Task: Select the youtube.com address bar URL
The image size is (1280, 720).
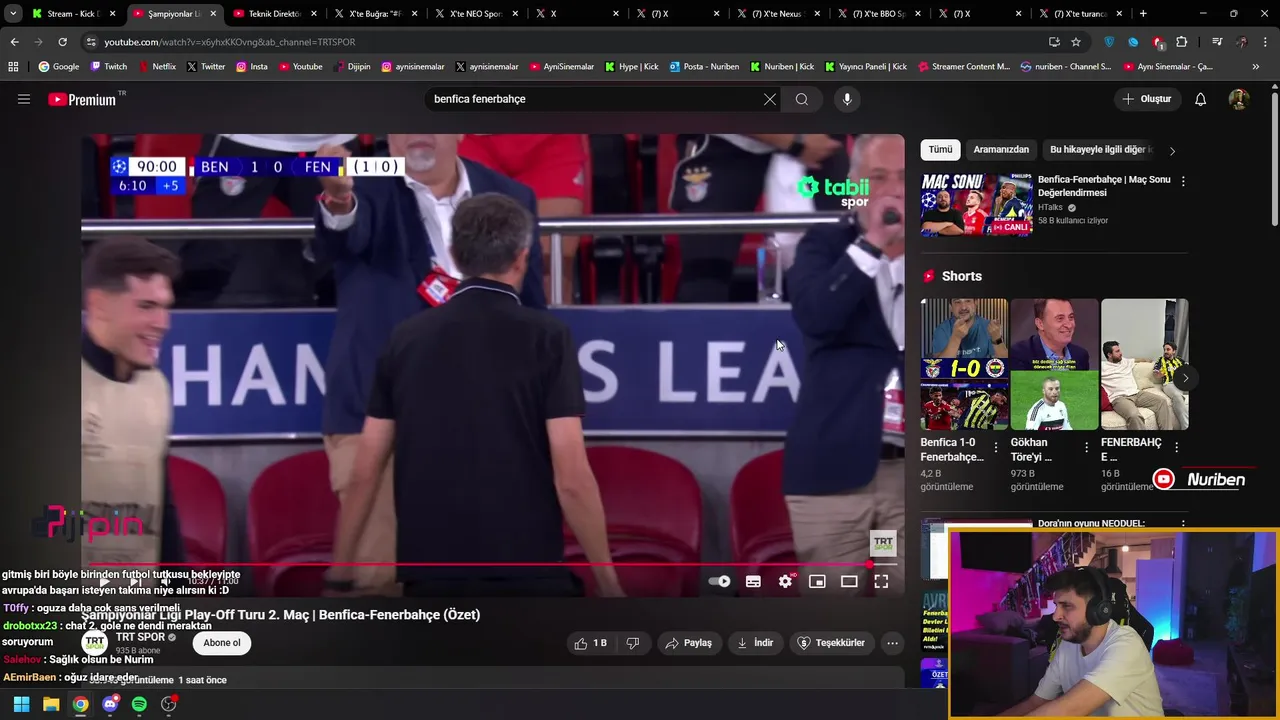Action: 230,42
